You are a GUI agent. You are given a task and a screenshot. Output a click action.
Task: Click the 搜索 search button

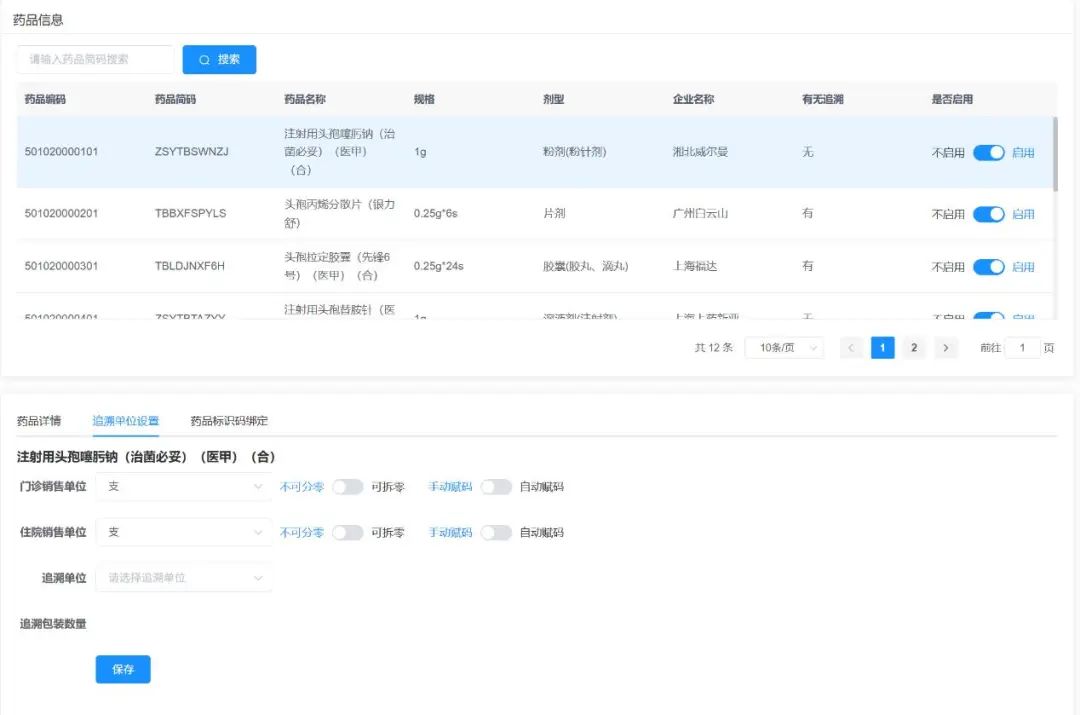click(x=219, y=59)
